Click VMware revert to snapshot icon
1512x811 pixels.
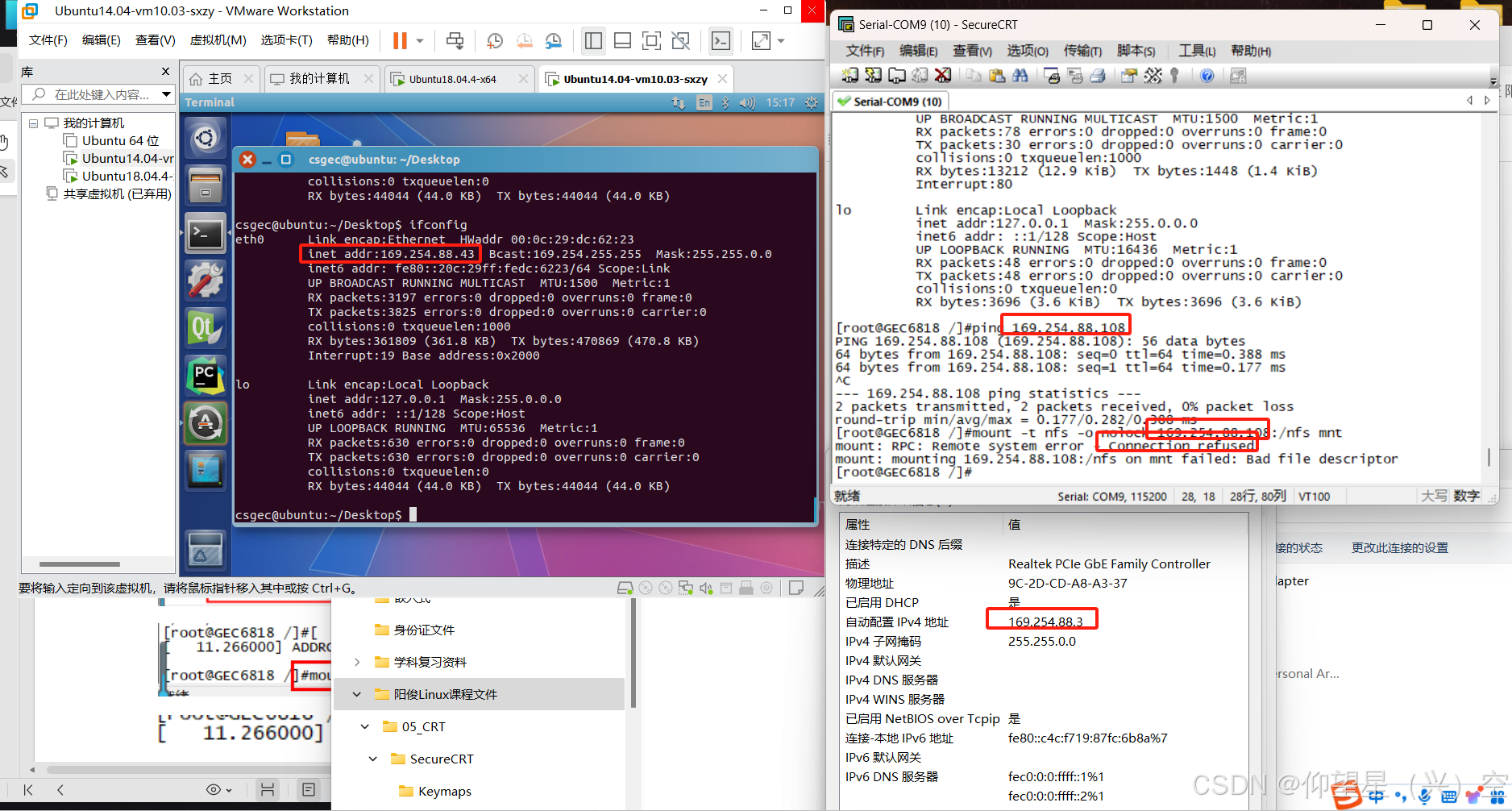[x=524, y=40]
